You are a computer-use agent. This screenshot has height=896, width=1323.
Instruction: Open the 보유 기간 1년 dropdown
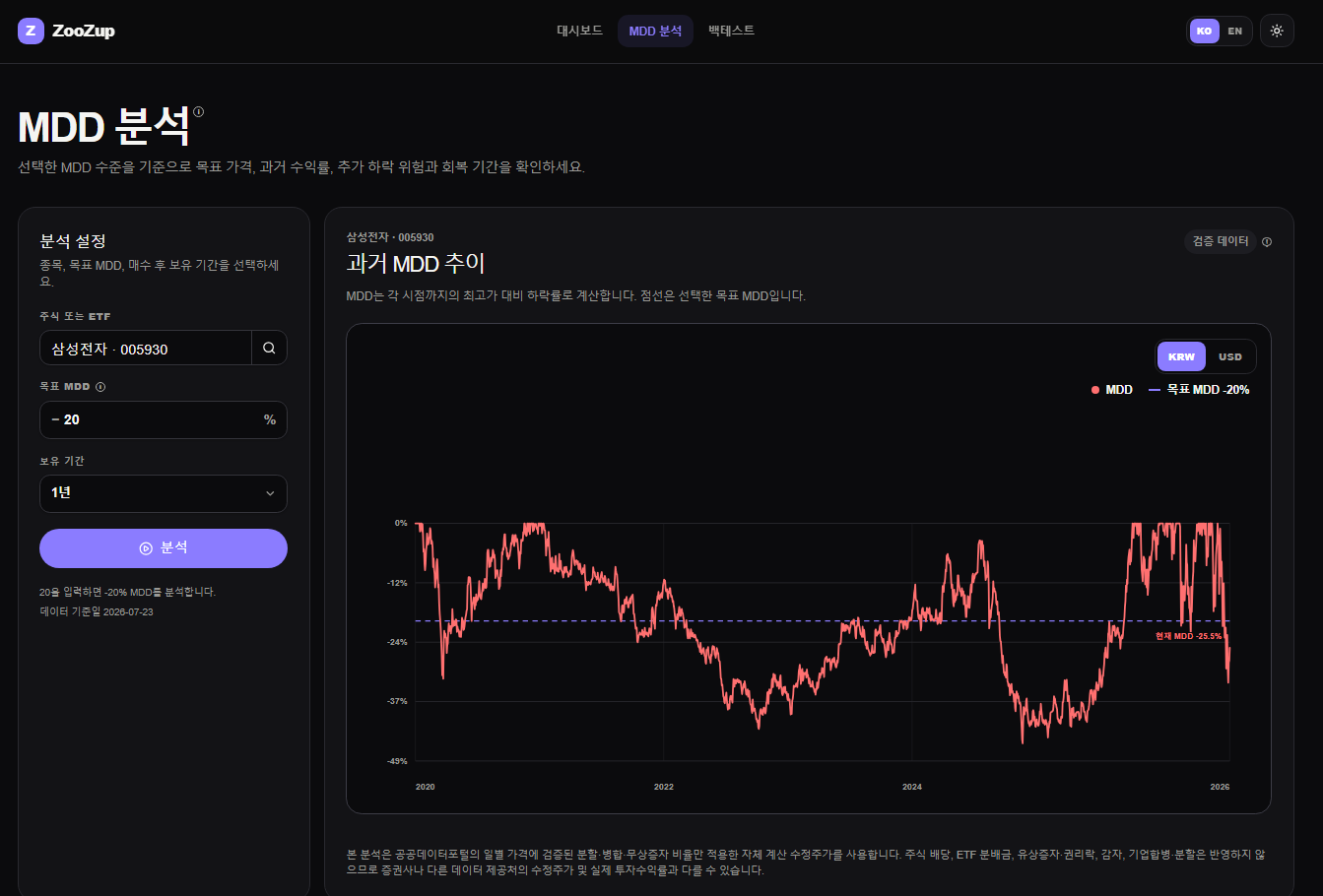pos(164,493)
